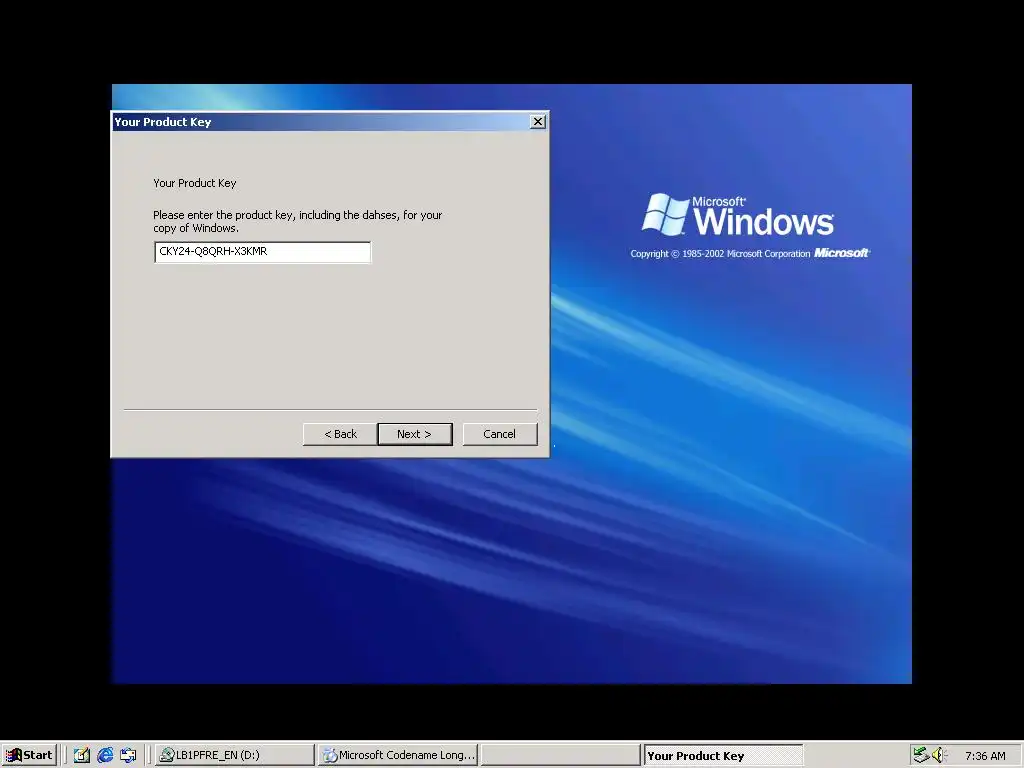
Task: Open the Start menu
Action: pos(29,755)
